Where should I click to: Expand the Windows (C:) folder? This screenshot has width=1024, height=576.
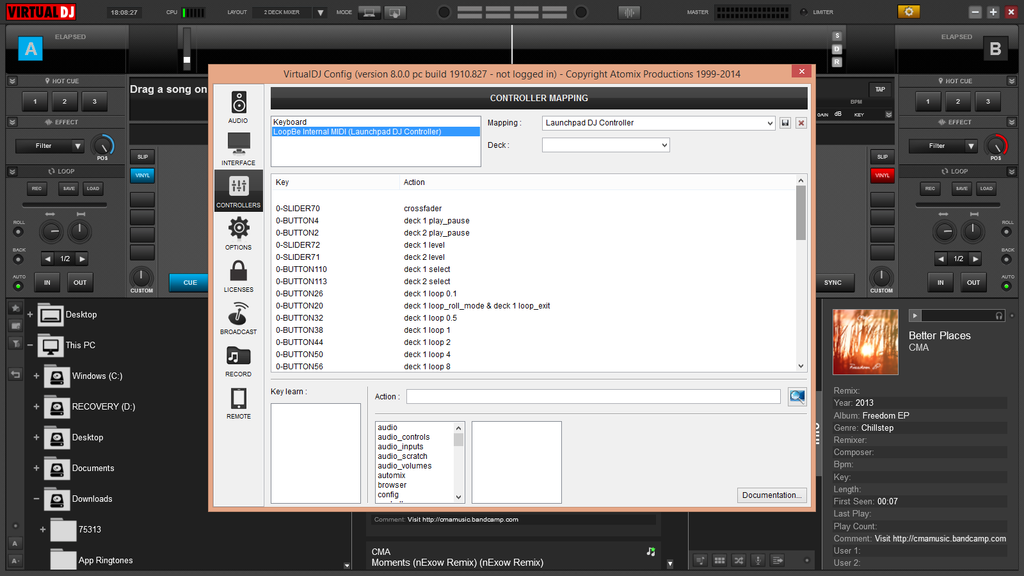click(x=37, y=376)
